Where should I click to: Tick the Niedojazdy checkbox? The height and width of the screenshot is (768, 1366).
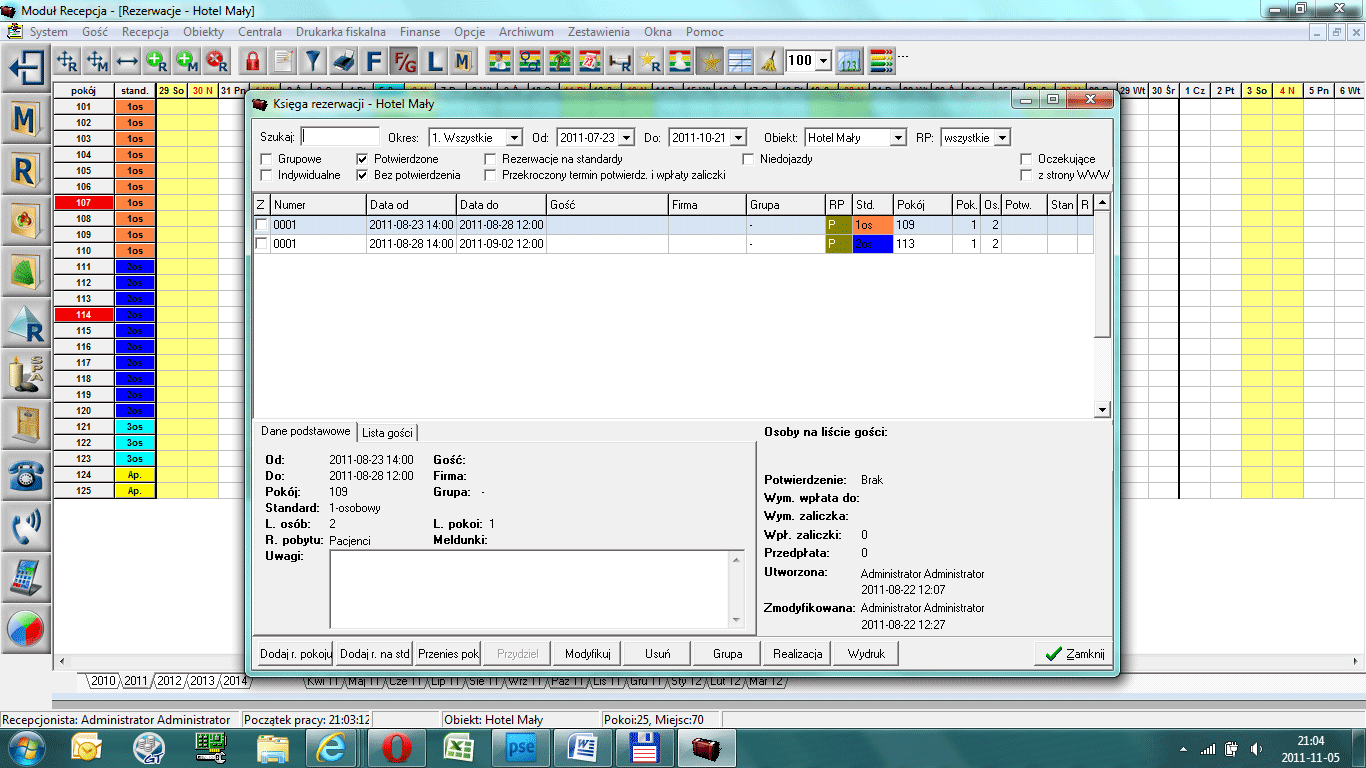[749, 159]
